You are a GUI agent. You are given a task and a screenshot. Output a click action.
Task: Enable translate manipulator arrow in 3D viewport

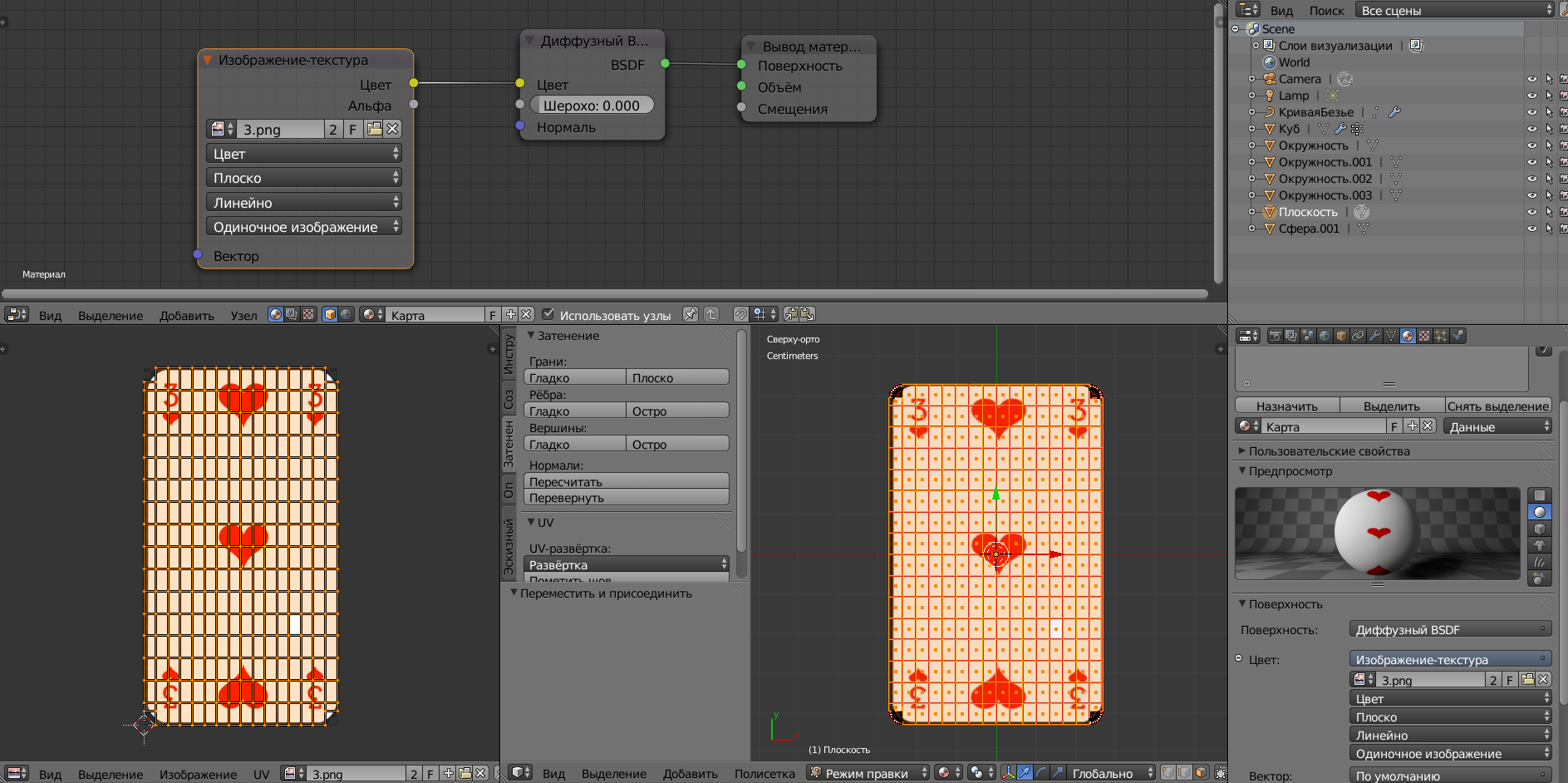point(1025,772)
